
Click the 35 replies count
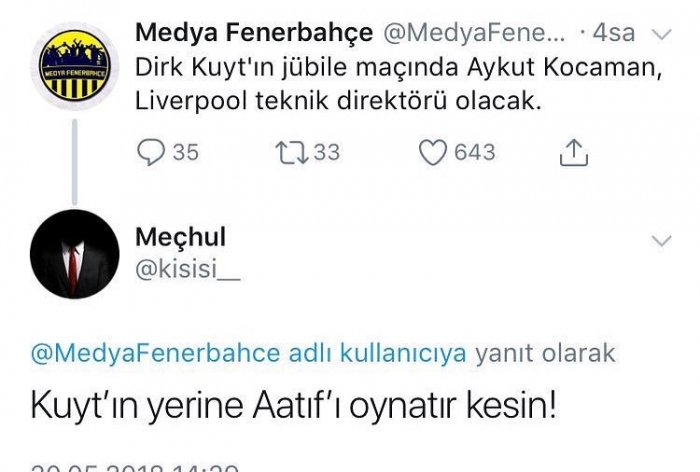click(x=186, y=152)
